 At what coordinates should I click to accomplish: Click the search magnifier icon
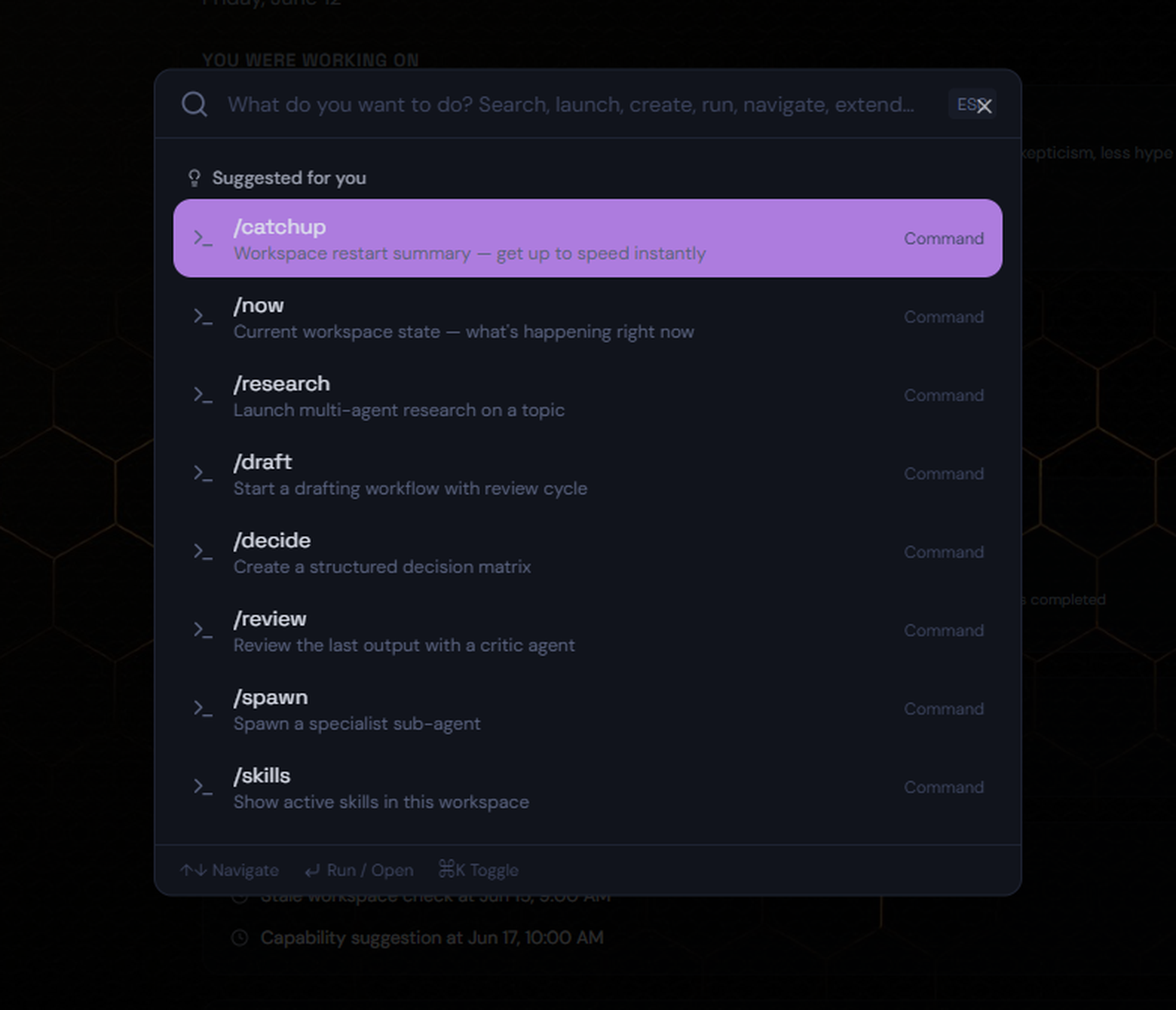[194, 104]
